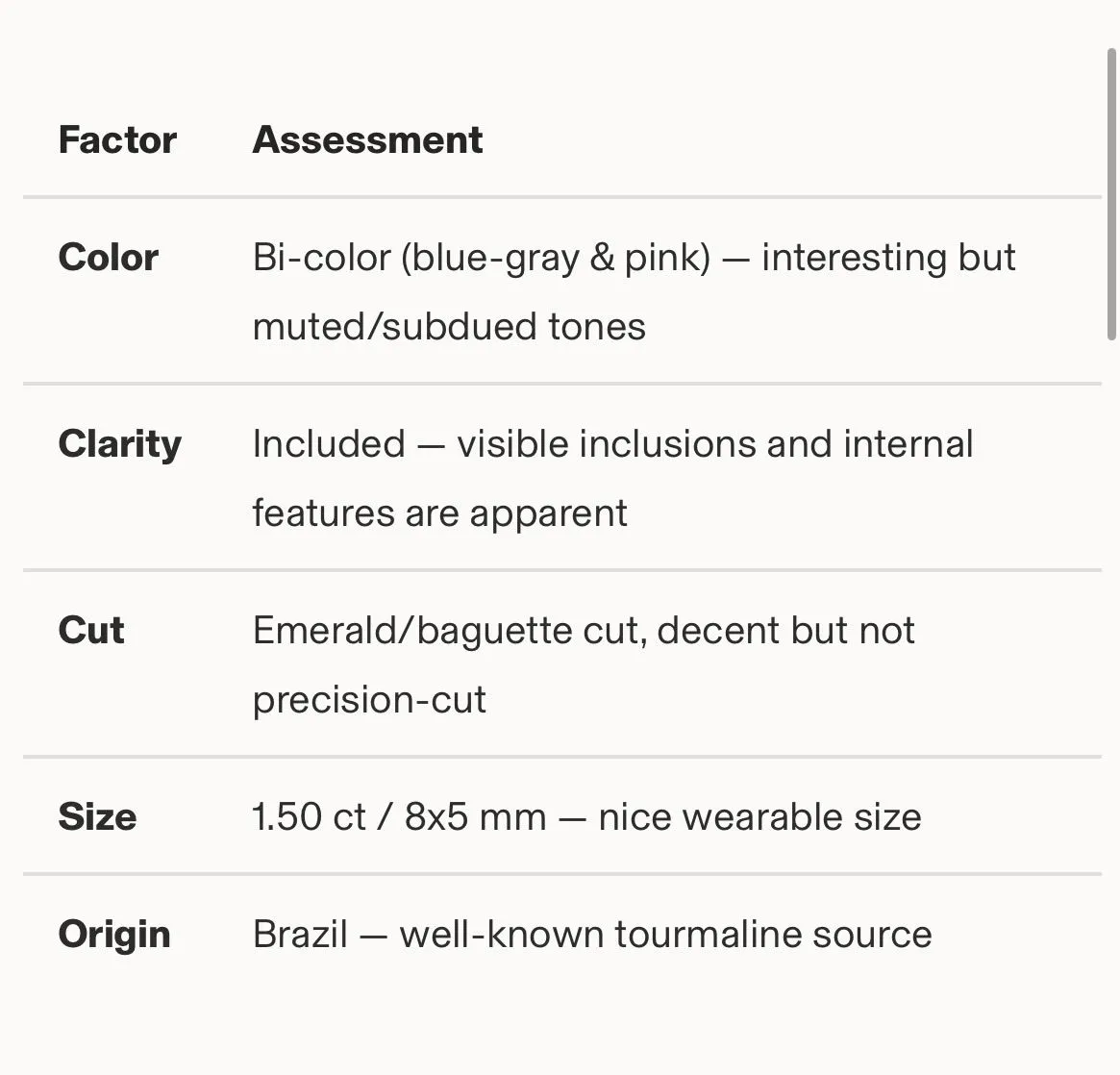
Task: Click the '1.50 ct / 8x5 mm' size text
Action: 399,816
